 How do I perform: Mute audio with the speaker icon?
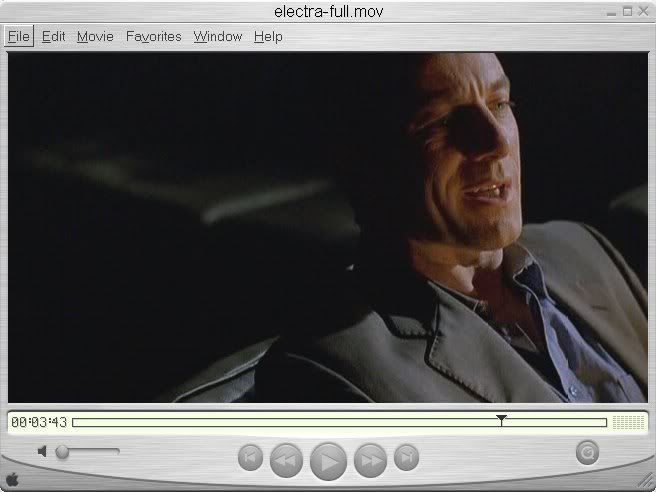pos(42,451)
